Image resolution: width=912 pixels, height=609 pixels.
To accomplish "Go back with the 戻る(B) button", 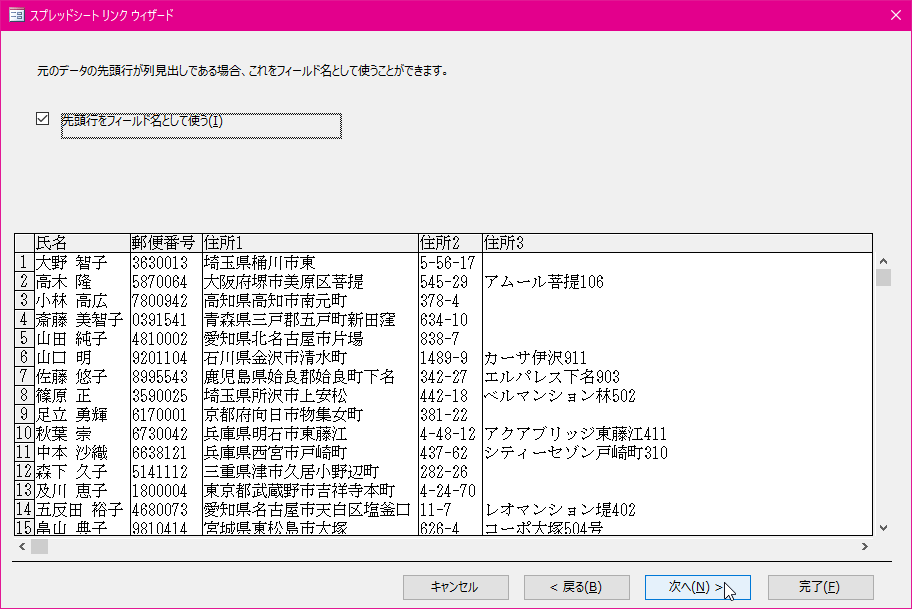I will (576, 587).
